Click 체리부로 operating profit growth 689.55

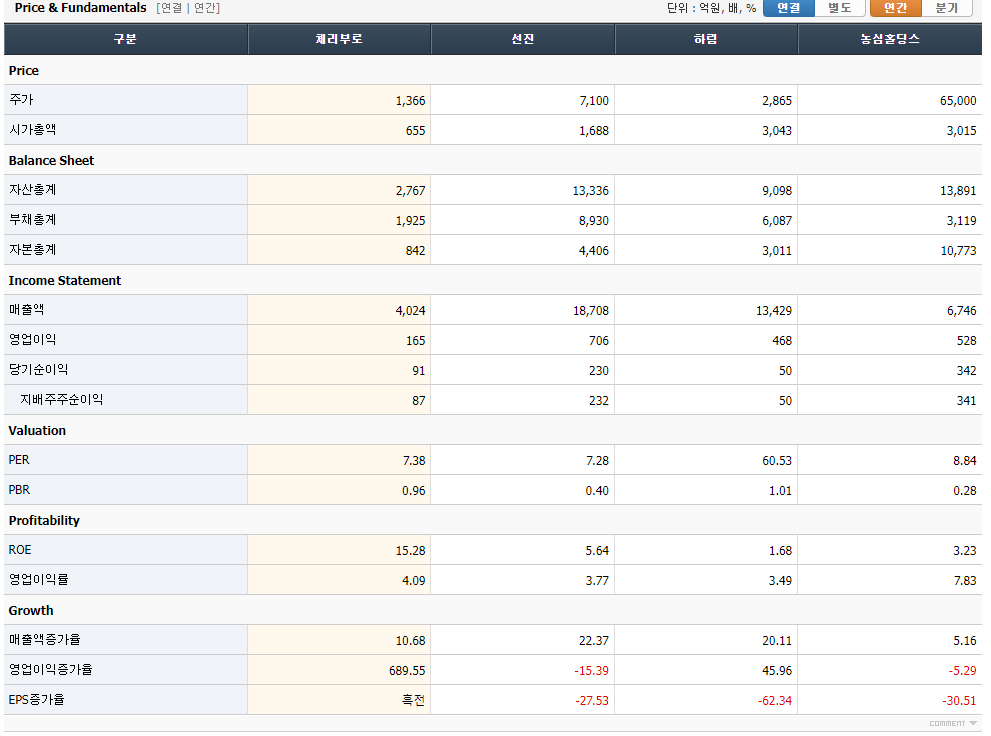pyautogui.click(x=407, y=671)
